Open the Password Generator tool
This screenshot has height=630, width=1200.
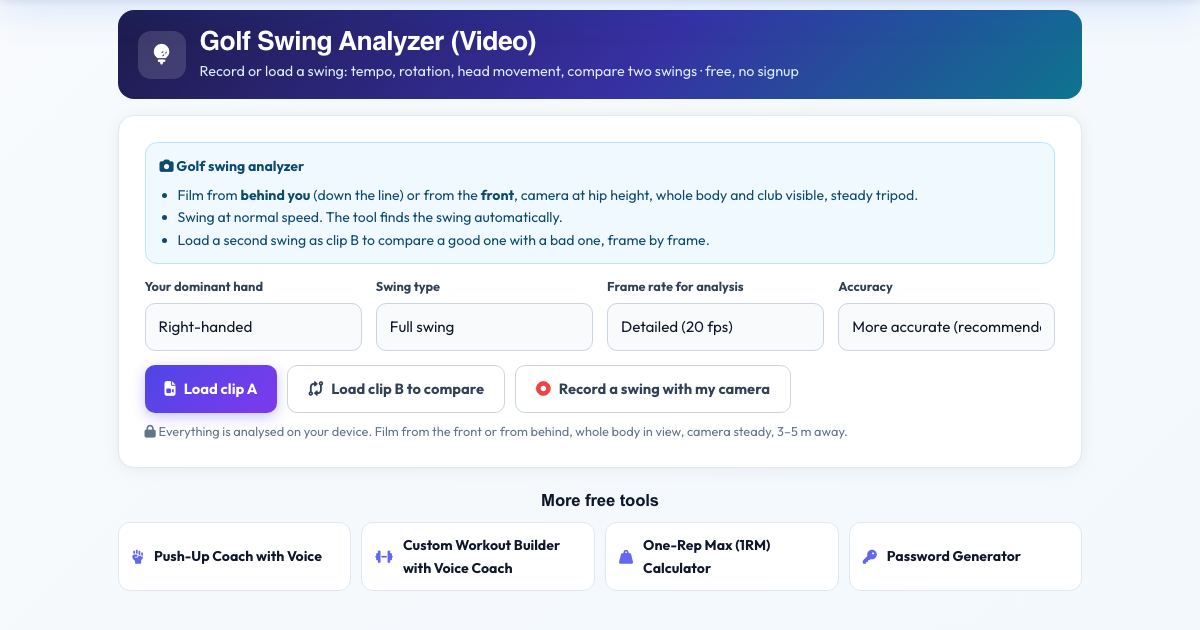[965, 557]
